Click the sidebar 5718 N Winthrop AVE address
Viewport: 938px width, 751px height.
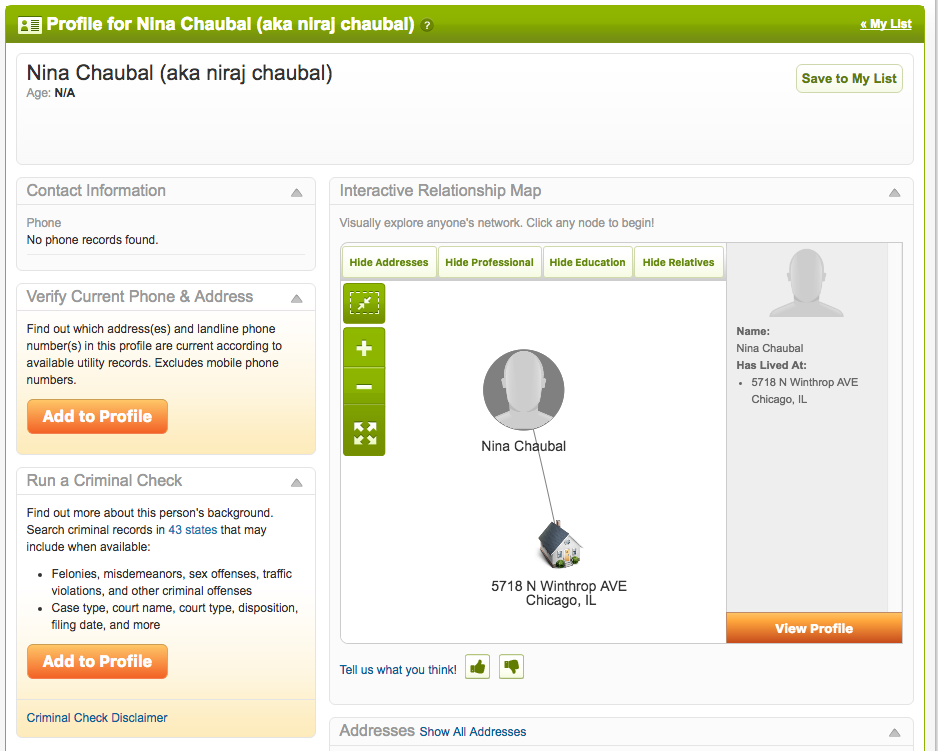805,390
